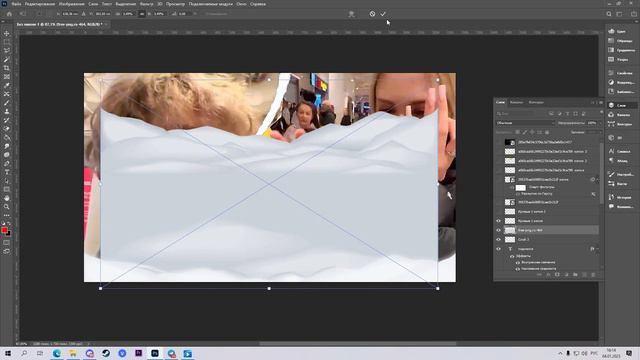This screenshot has width=640, height=360.
Task: Click the background black color swatch
Action: [8, 233]
